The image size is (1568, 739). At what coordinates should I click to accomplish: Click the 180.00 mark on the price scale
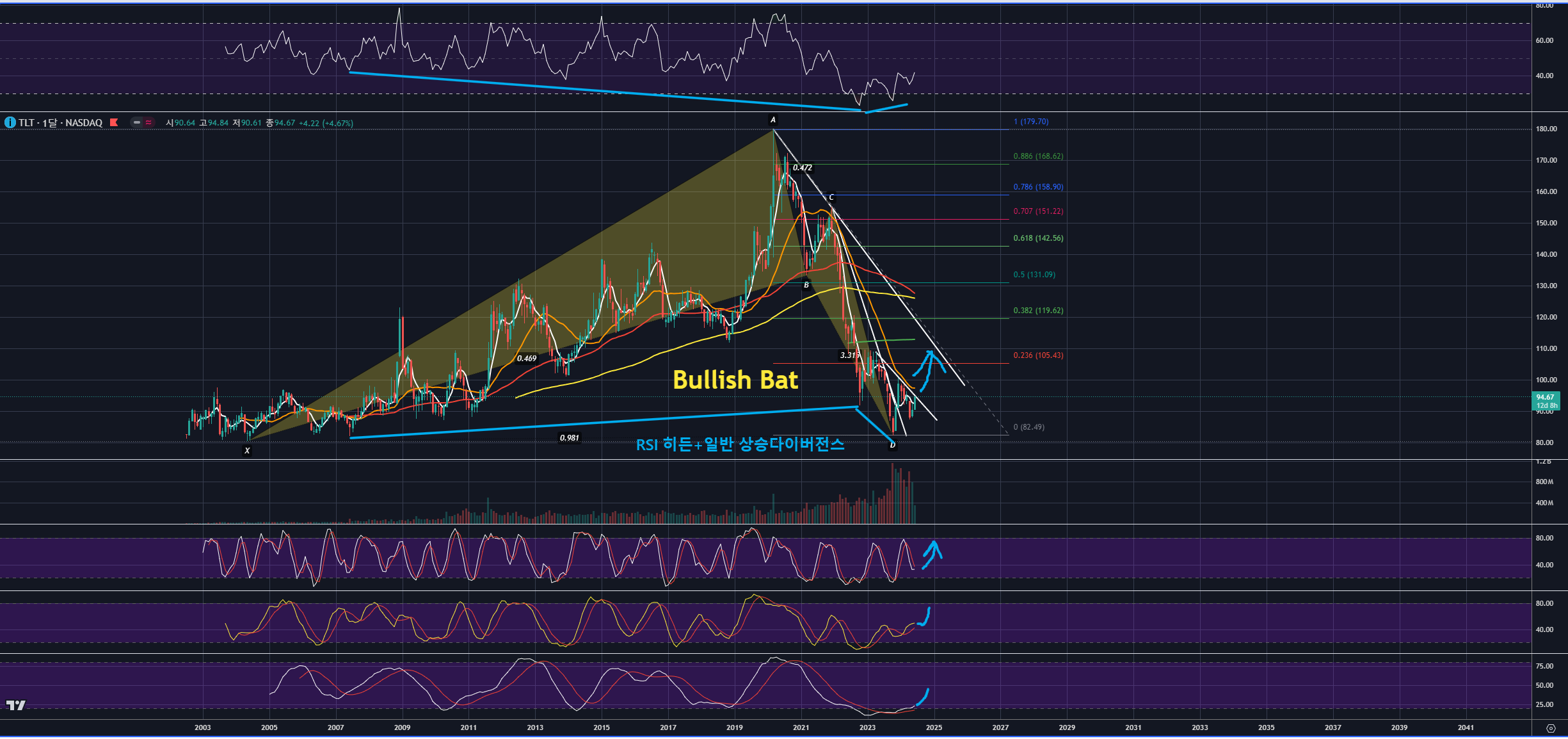tap(1546, 129)
